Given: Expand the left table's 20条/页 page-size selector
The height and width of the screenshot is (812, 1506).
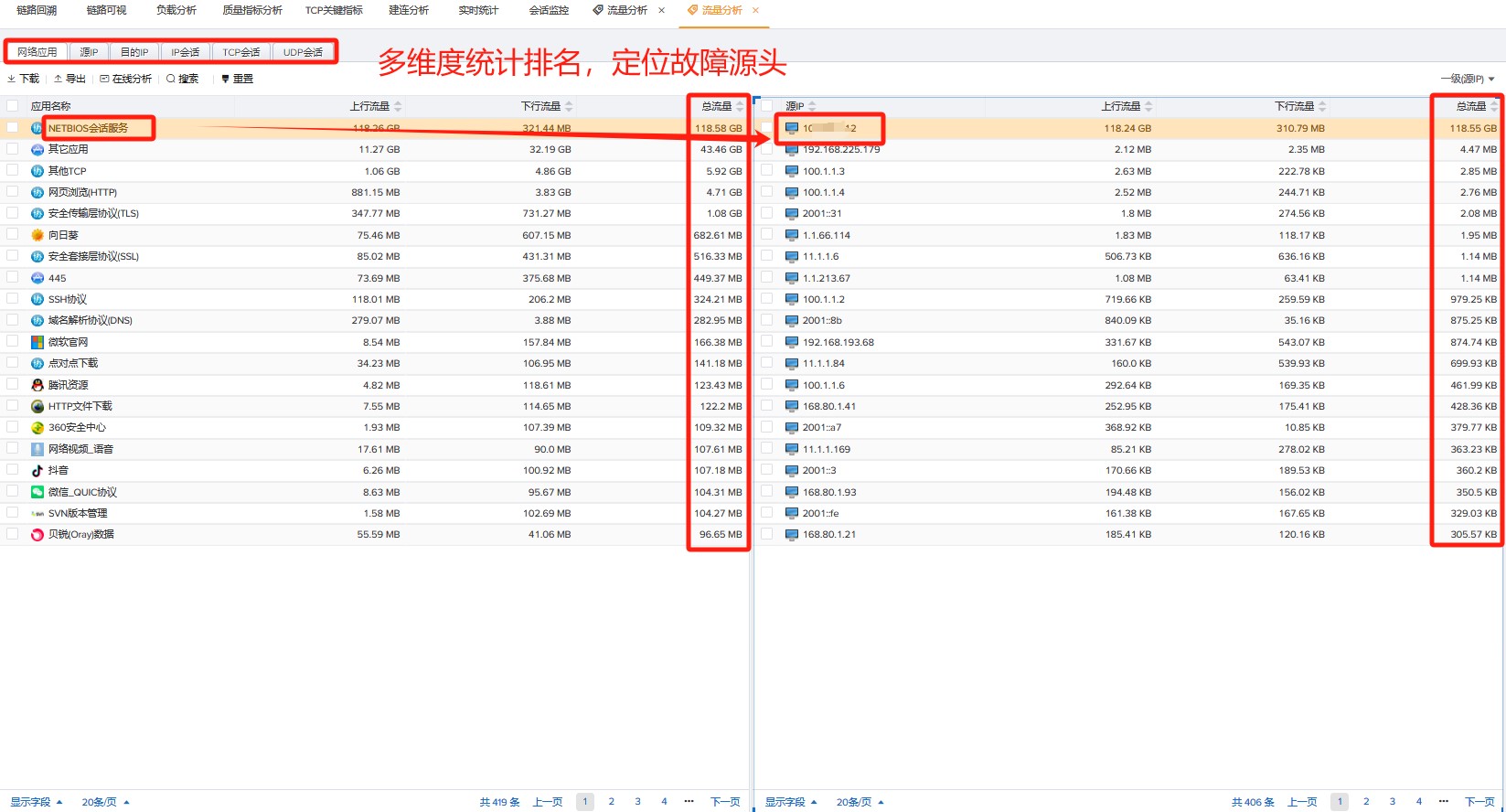Looking at the screenshot, I should [x=105, y=802].
